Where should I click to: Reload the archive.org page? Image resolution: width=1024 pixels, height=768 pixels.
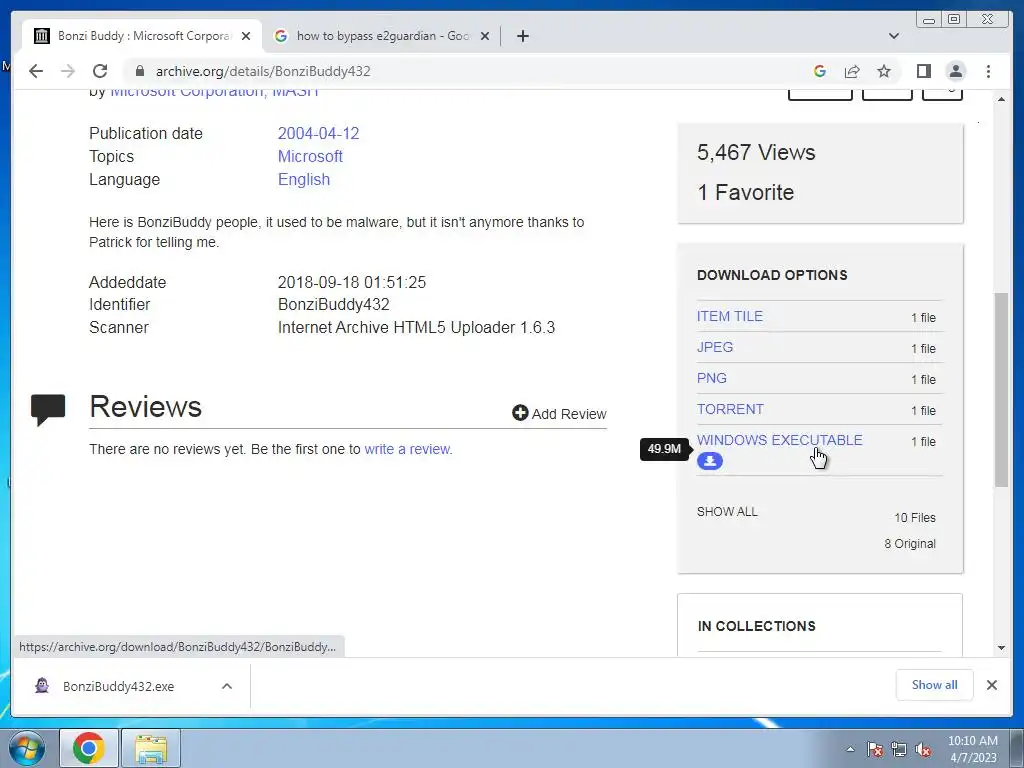(100, 71)
